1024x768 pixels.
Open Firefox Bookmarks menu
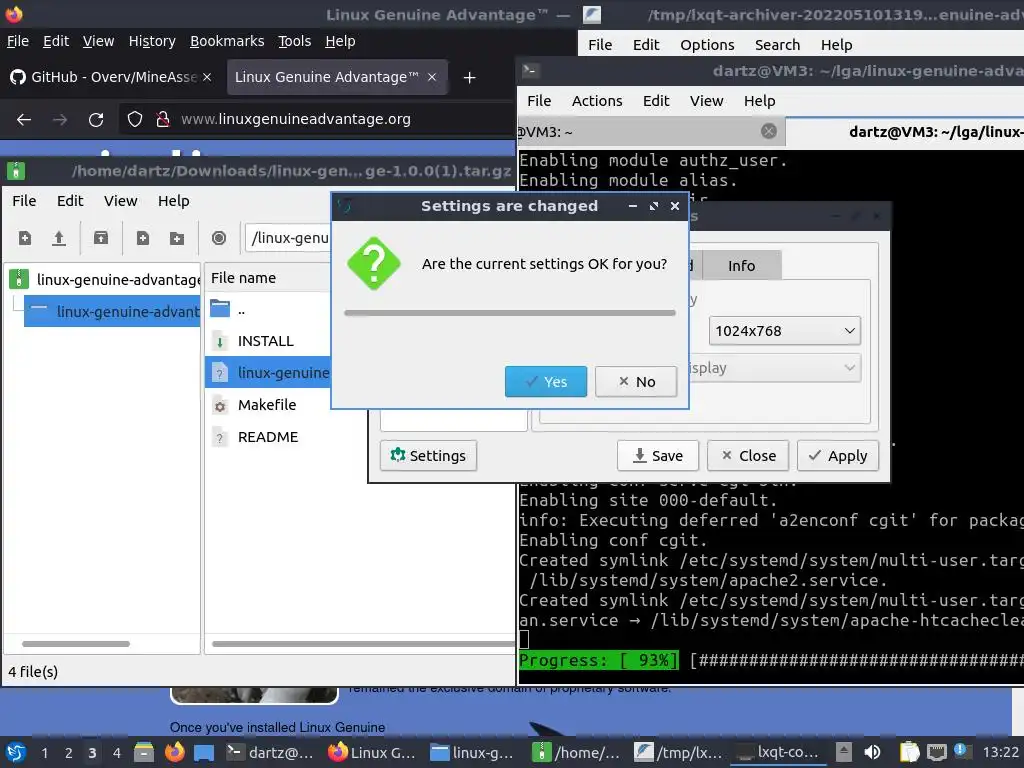[227, 41]
